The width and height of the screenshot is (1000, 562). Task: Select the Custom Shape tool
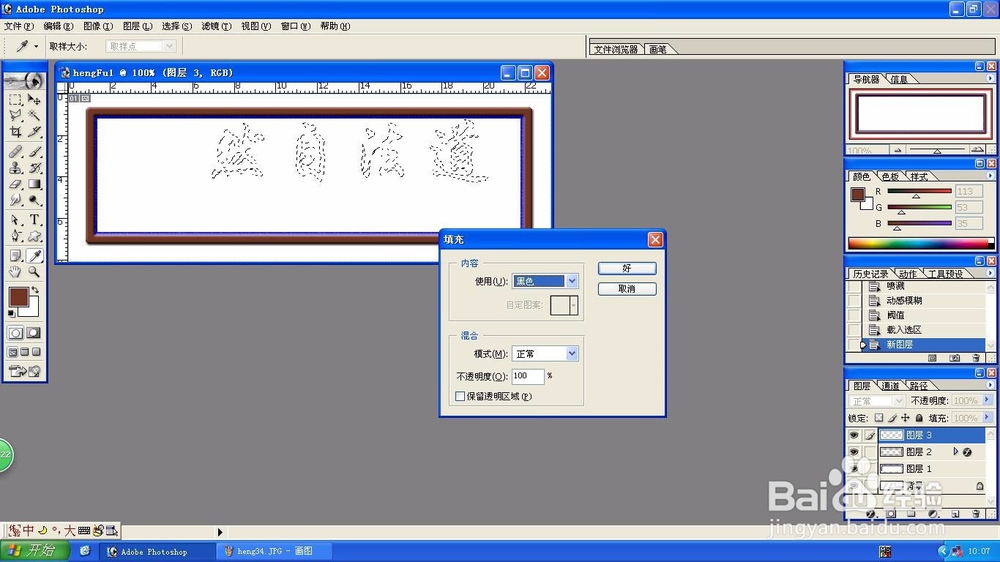click(x=34, y=236)
